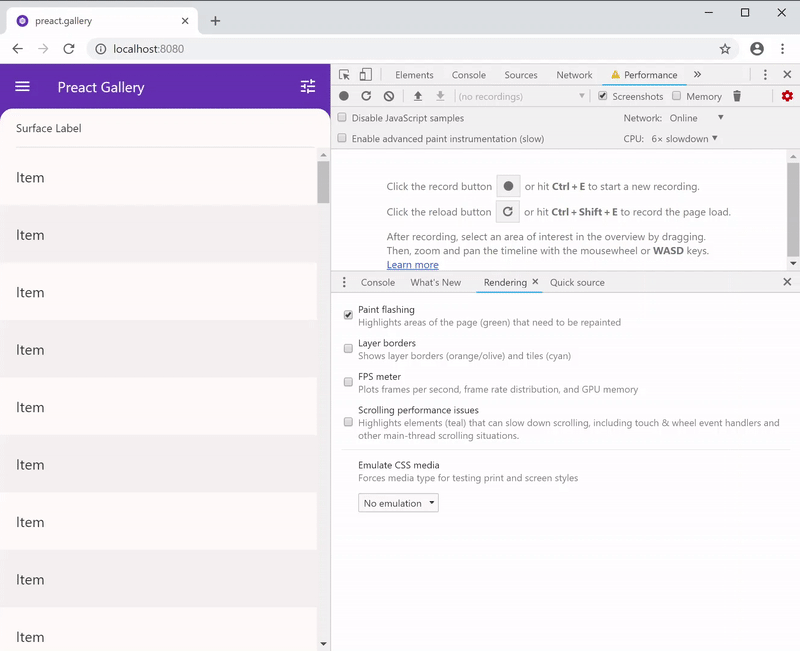
Task: Enable Scrolling performance issues checkbox
Action: pyautogui.click(x=348, y=422)
